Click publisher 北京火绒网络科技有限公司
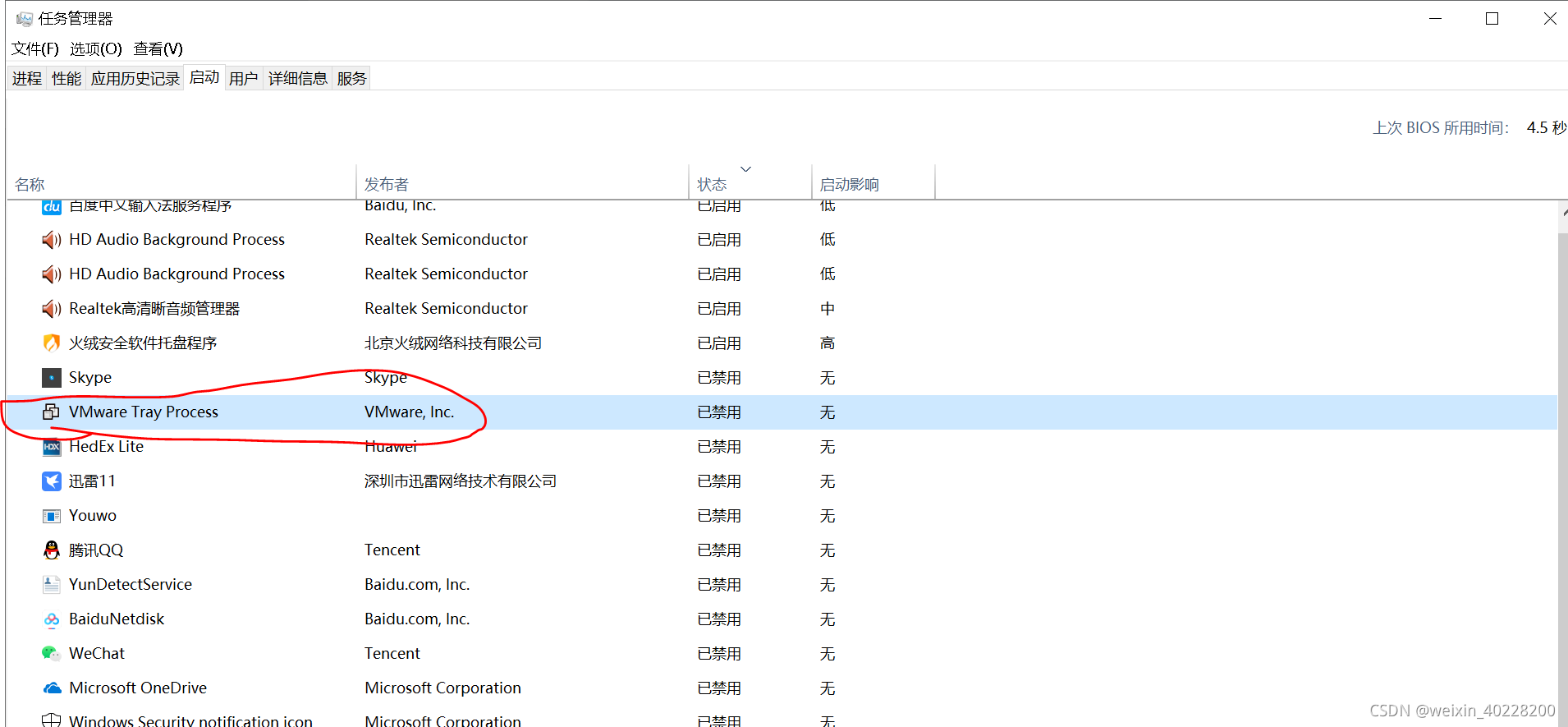This screenshot has height=727, width=1568. tap(453, 343)
